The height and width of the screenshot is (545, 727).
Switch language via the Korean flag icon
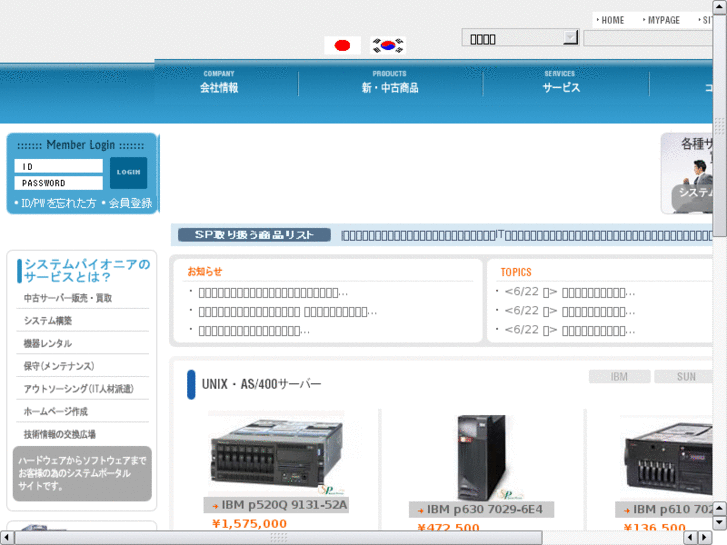click(388, 45)
